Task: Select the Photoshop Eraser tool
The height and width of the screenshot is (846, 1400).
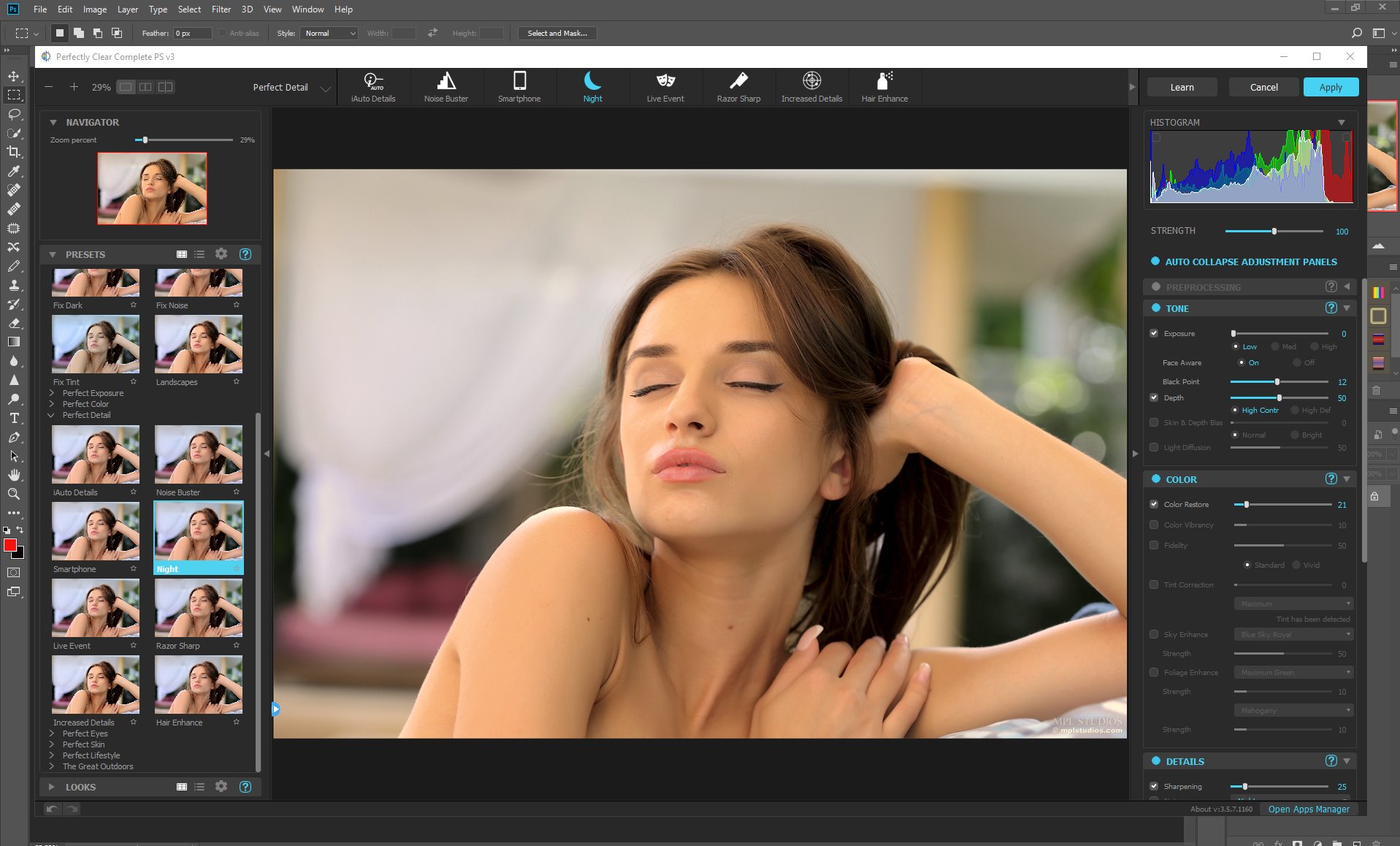Action: tap(14, 323)
